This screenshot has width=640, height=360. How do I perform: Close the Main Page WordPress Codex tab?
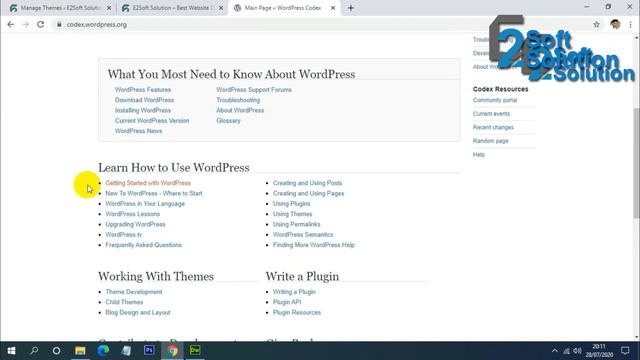click(333, 8)
